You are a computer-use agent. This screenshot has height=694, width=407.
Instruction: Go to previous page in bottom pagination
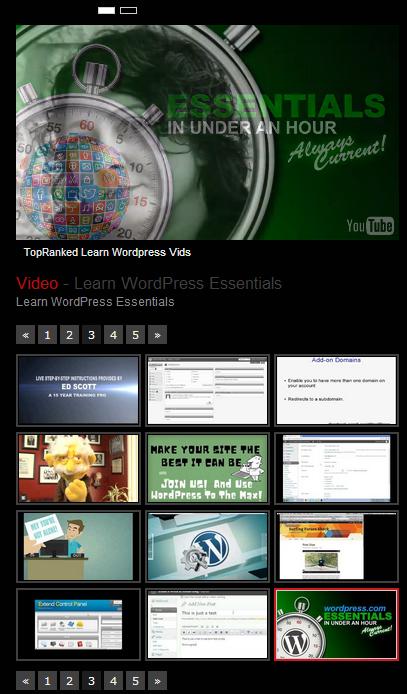26,681
